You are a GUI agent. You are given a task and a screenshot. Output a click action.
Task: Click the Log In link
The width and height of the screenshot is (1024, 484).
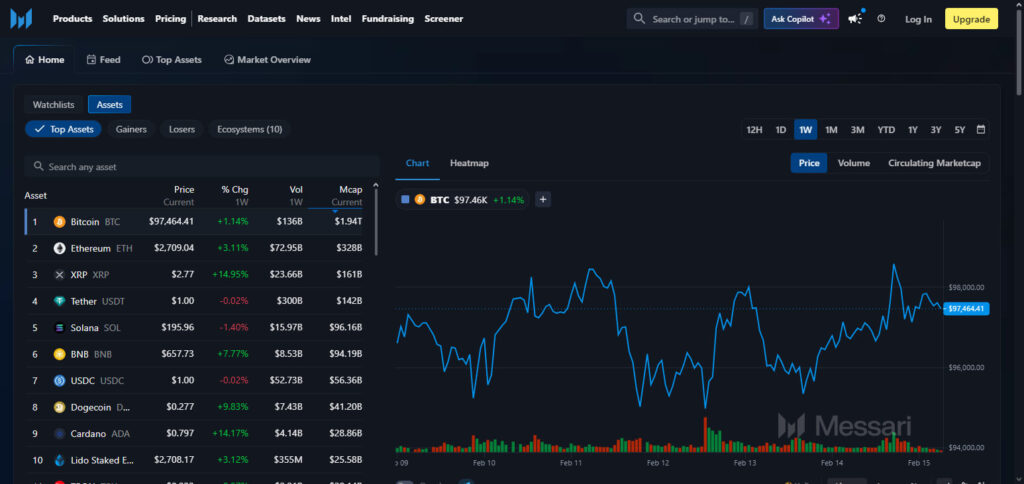[x=918, y=19]
